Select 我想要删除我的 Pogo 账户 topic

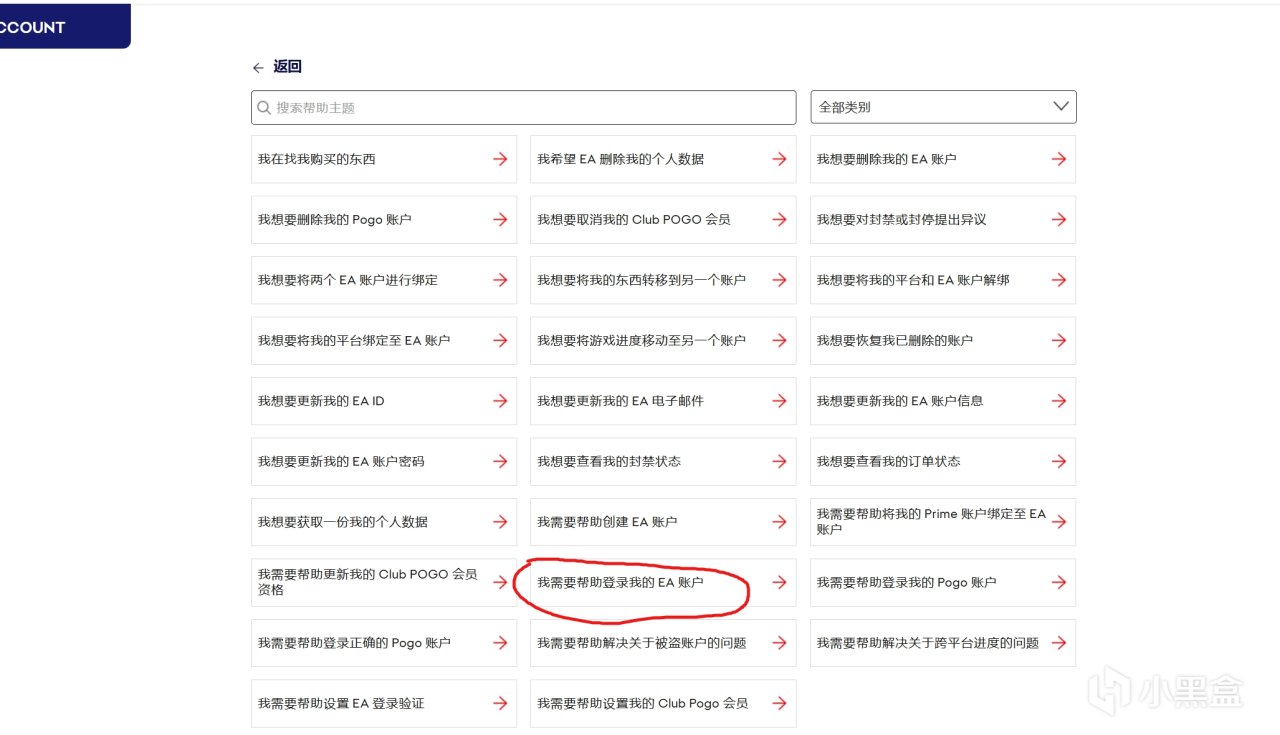click(x=384, y=220)
